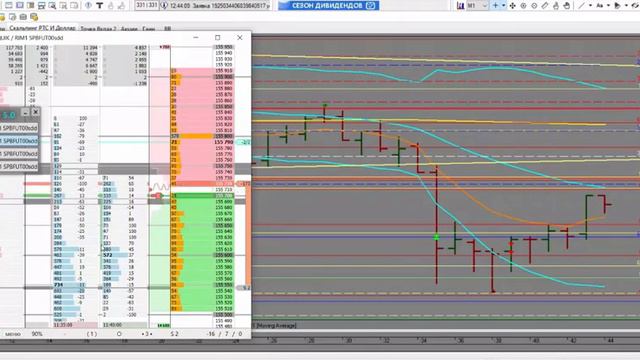The image size is (640, 360).
Task: Select the fourth SPBFUT00sdd item
Action: pyautogui.click(x=19, y=167)
